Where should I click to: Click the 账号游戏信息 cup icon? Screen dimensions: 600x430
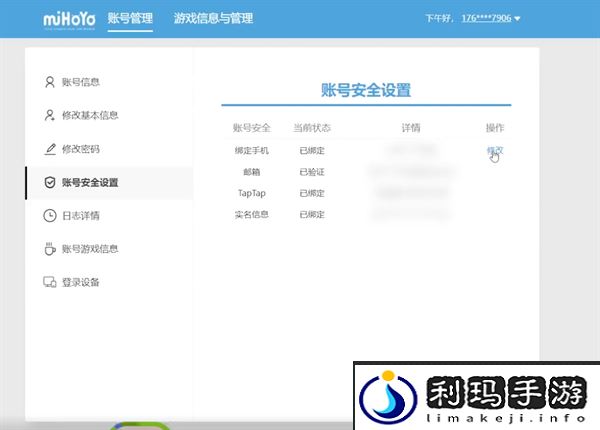coord(50,249)
